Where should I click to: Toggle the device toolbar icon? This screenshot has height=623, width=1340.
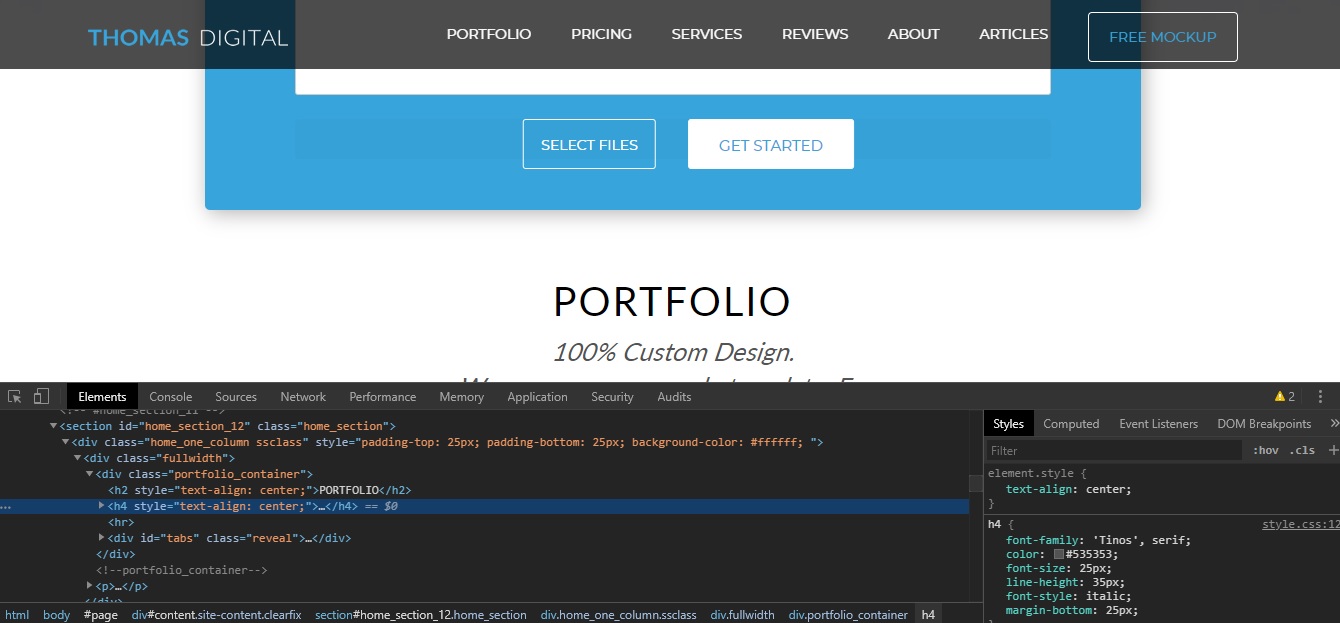point(41,397)
